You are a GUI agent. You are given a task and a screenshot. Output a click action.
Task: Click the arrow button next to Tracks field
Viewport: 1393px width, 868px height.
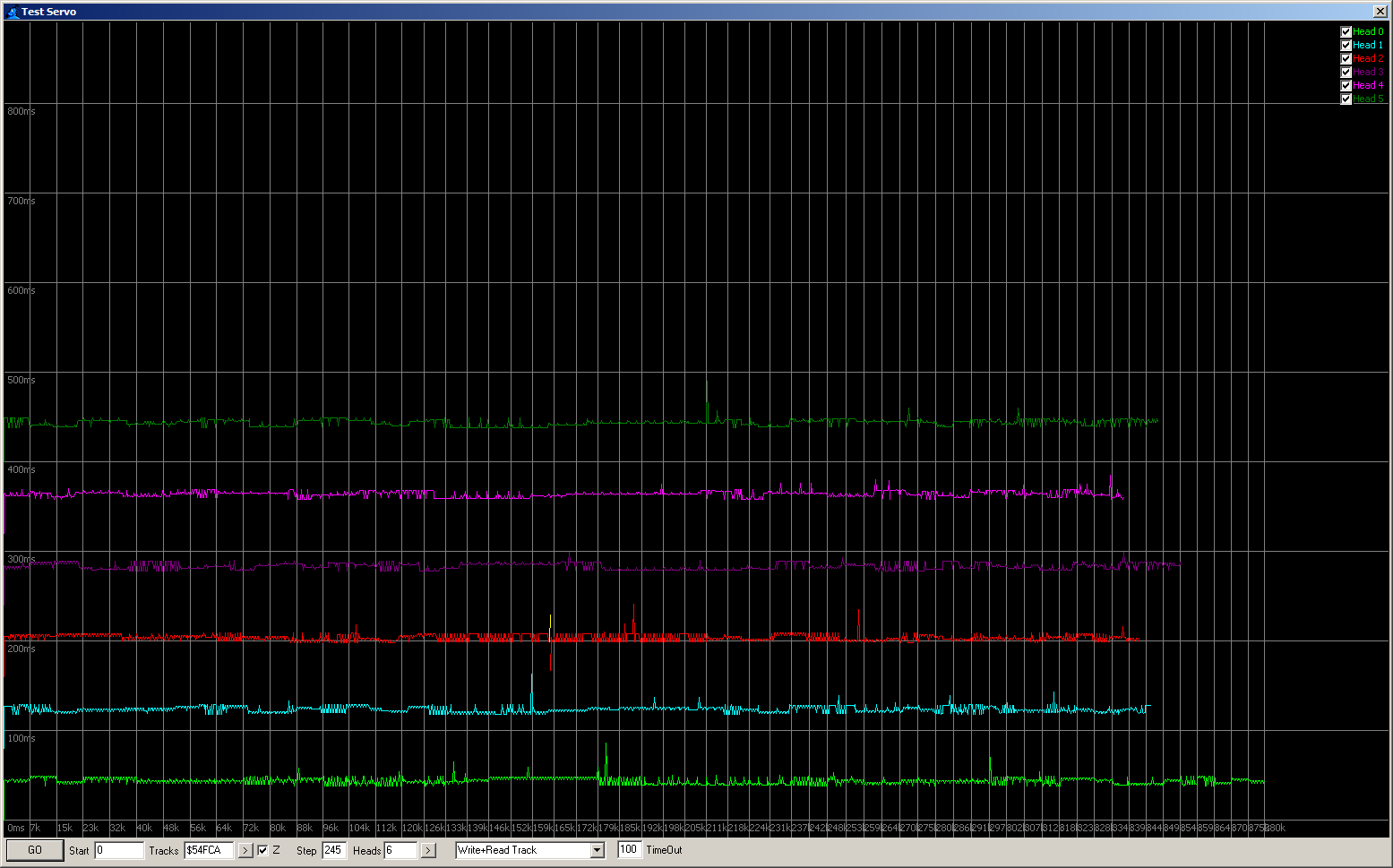[x=245, y=850]
